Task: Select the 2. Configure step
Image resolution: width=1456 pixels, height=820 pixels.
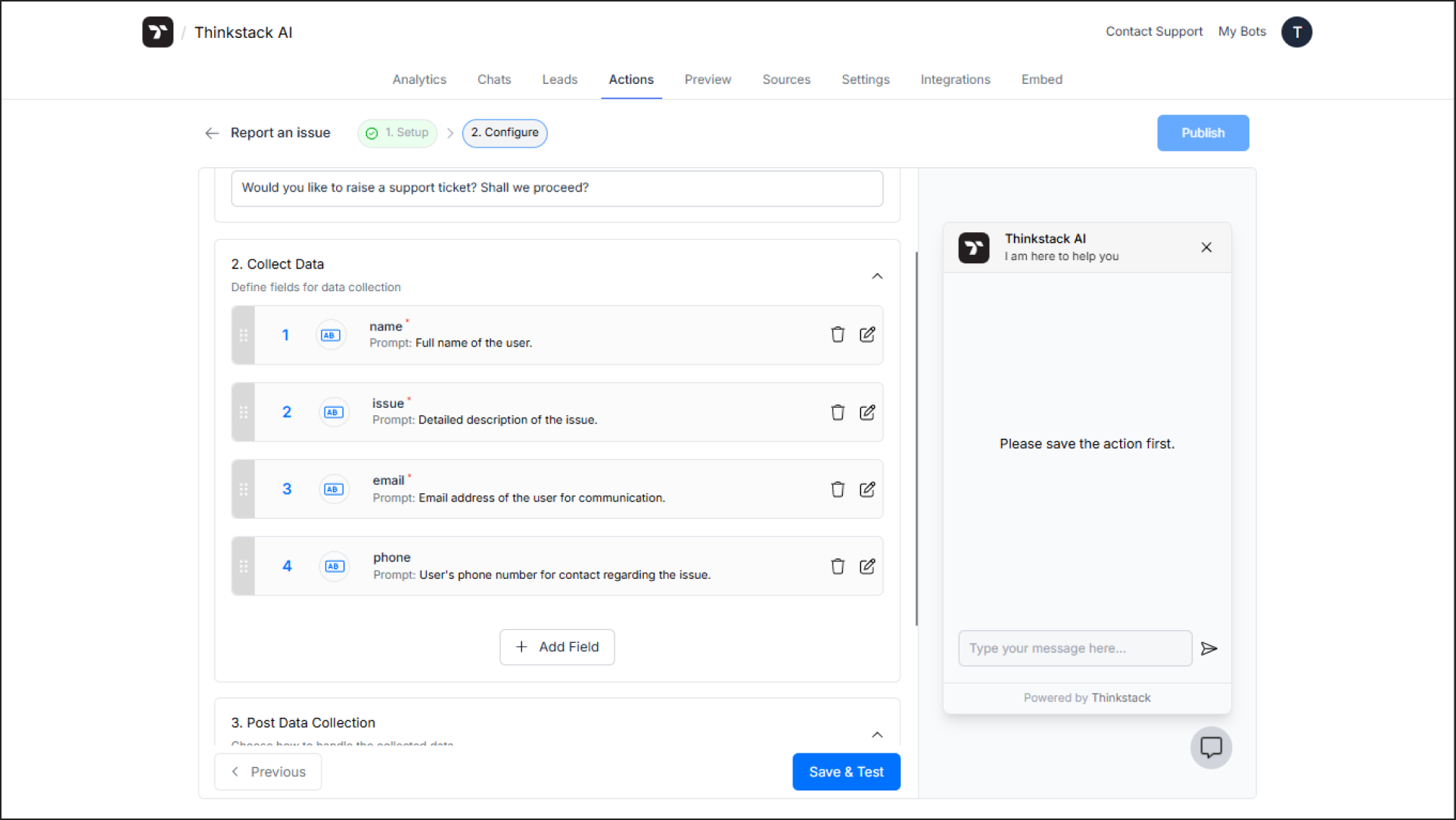Action: point(505,133)
